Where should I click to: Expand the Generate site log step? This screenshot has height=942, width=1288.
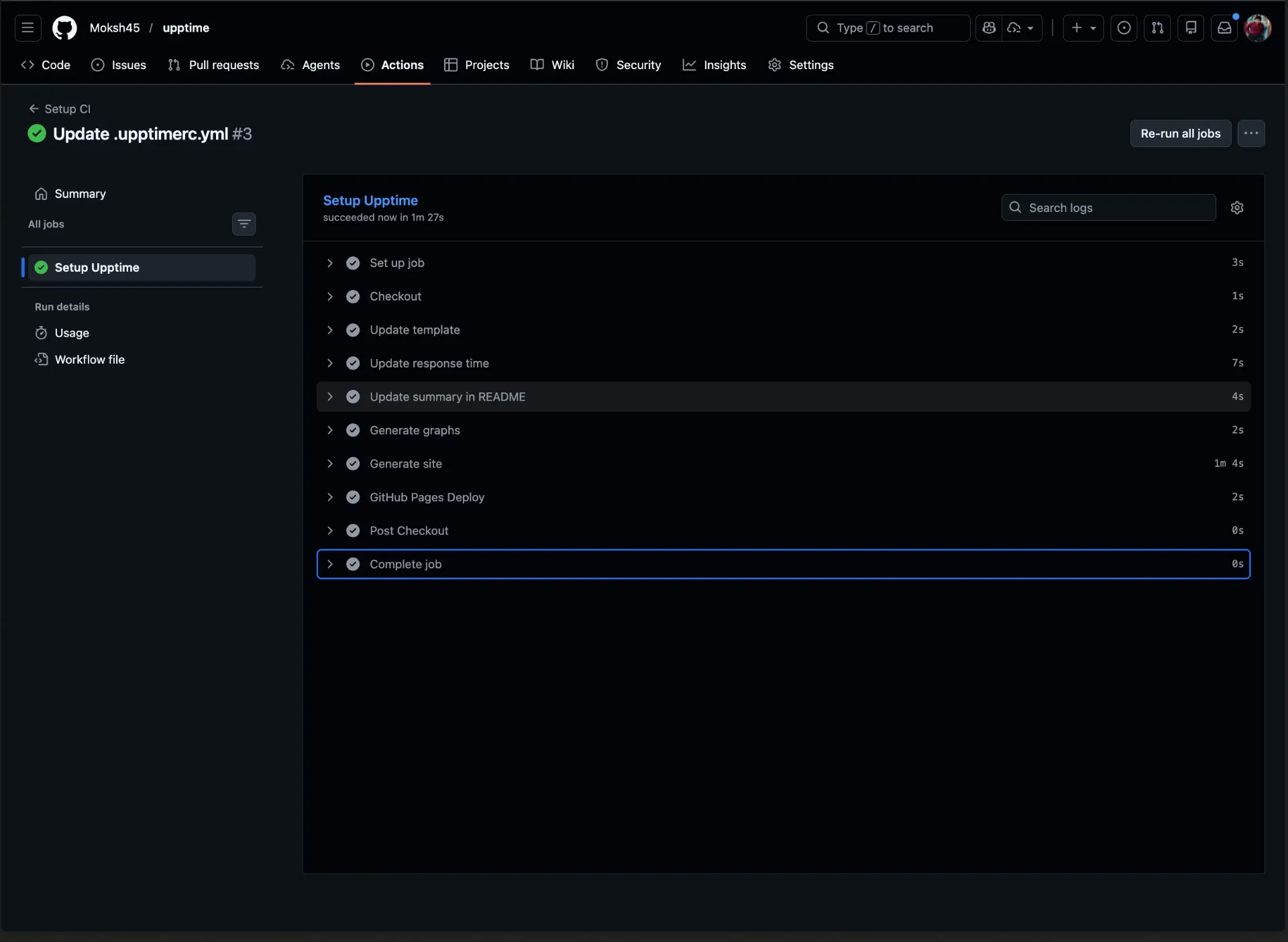[330, 463]
